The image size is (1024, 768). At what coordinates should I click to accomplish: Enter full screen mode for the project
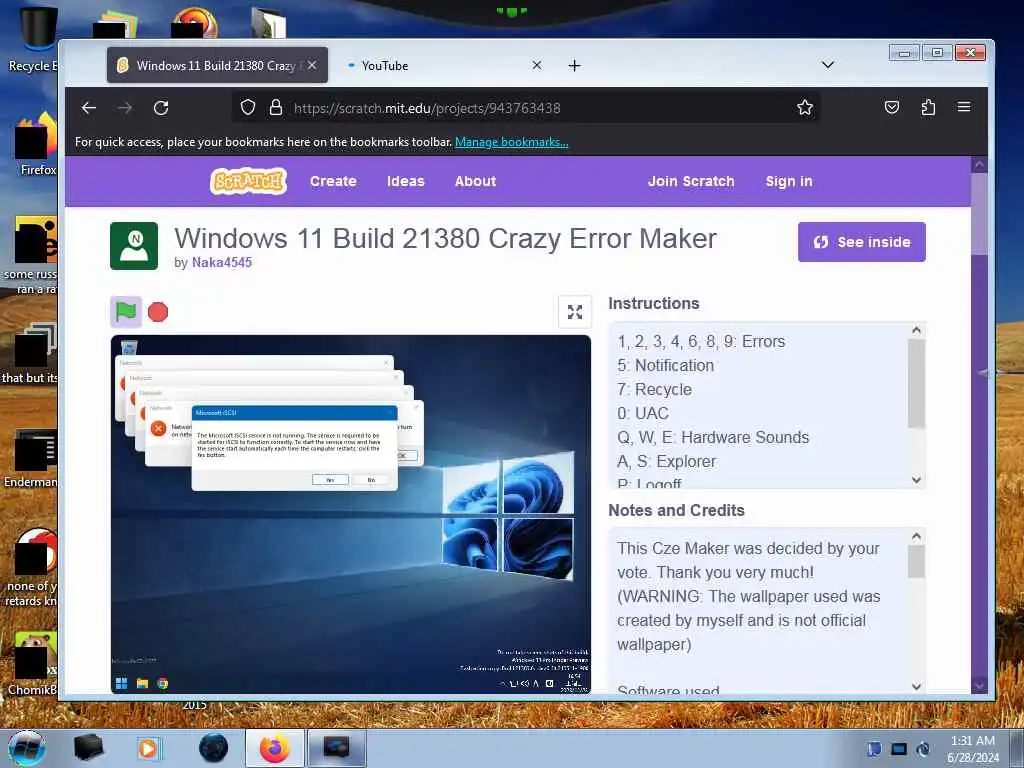coord(575,312)
